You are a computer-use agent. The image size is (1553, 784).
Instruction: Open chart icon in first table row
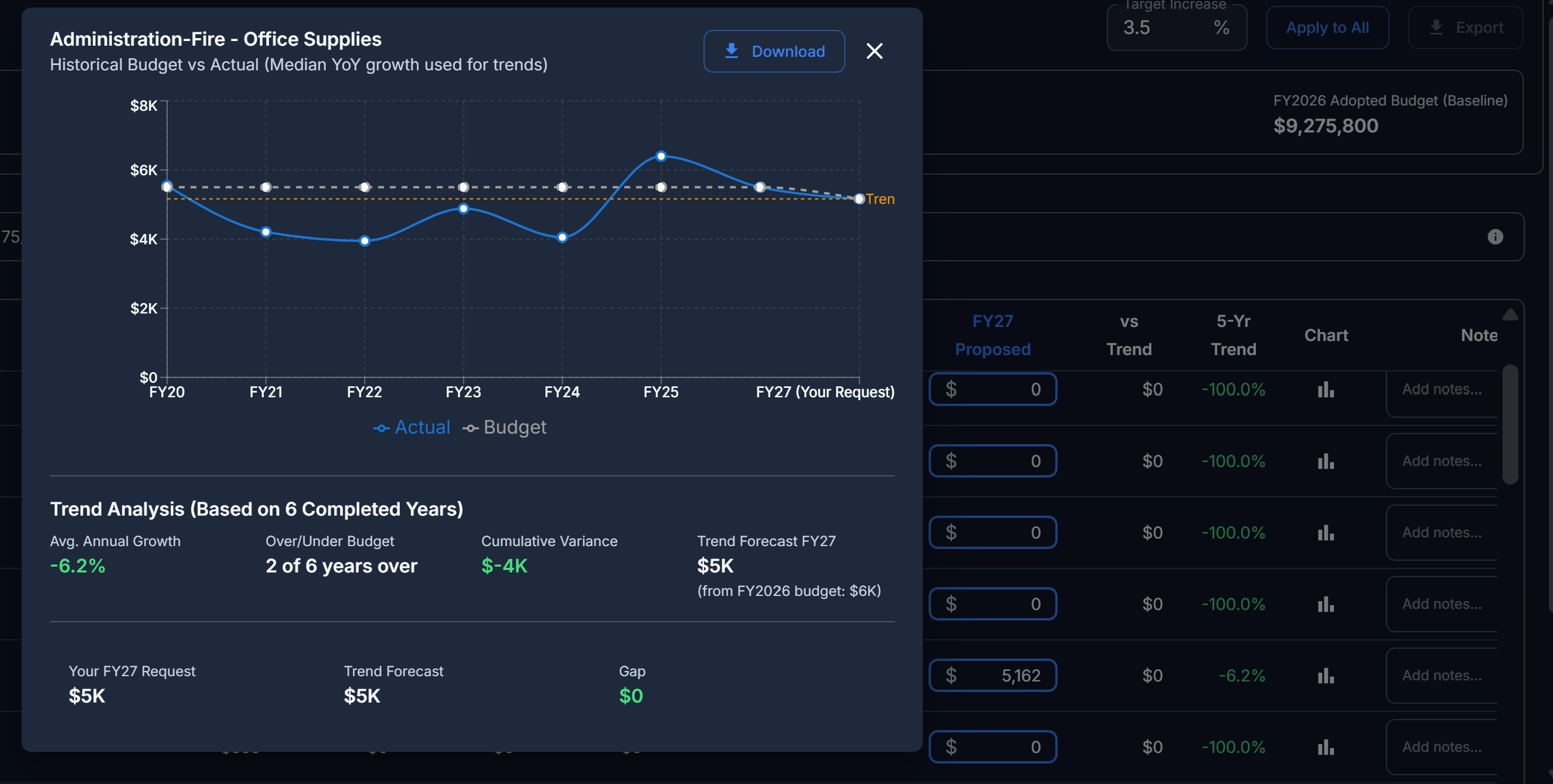click(1325, 390)
